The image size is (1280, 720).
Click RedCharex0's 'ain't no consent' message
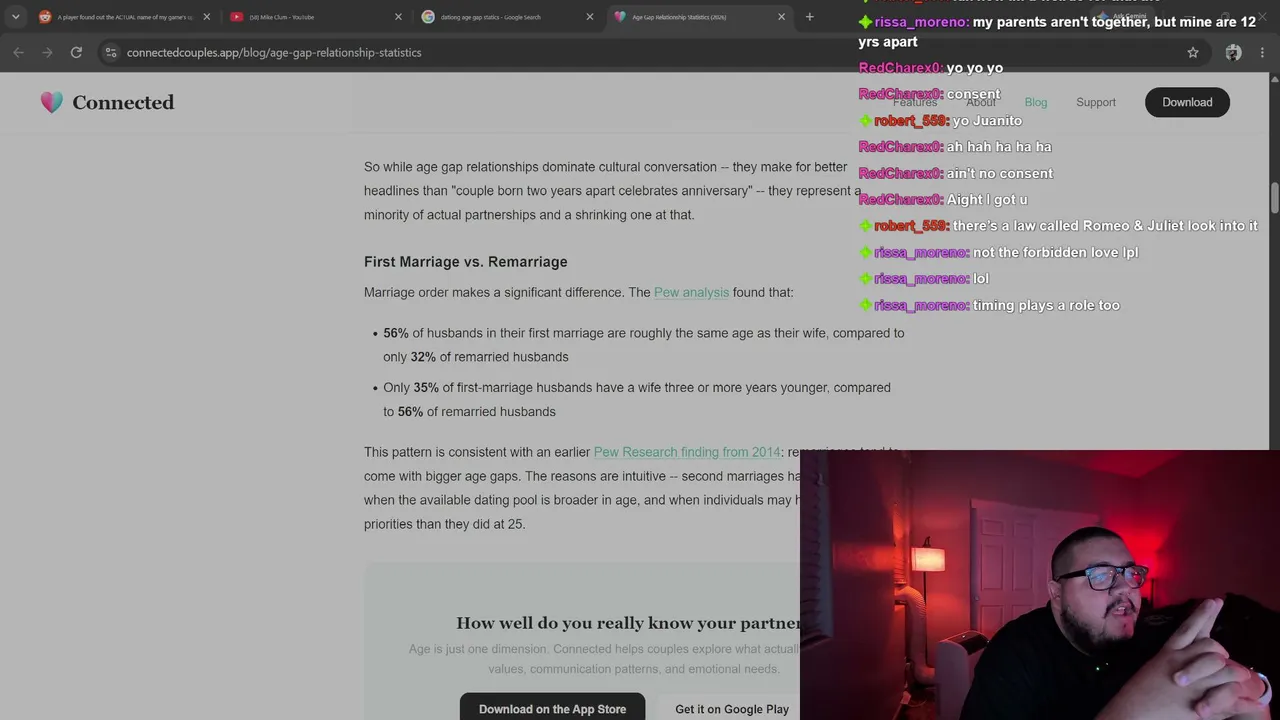click(x=955, y=174)
